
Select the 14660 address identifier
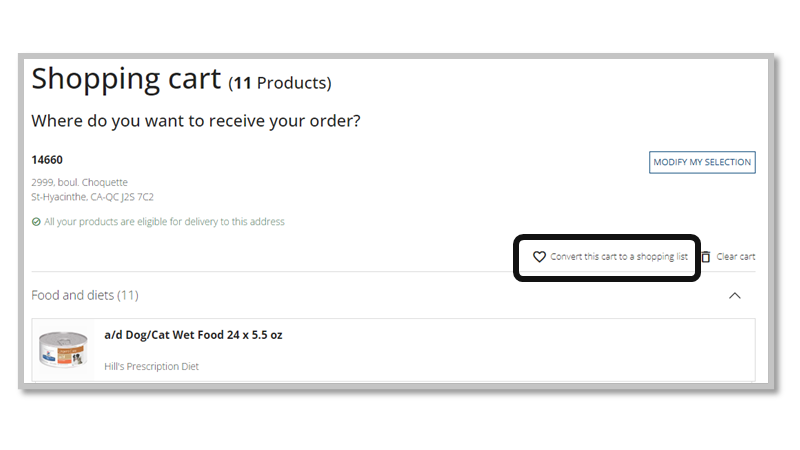point(47,160)
